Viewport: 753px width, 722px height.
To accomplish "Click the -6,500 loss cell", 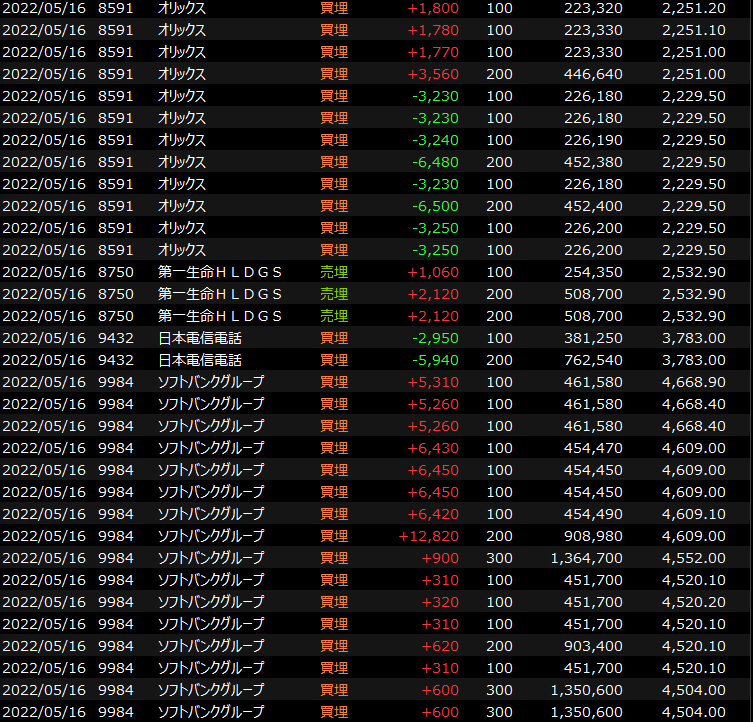I will [435, 206].
